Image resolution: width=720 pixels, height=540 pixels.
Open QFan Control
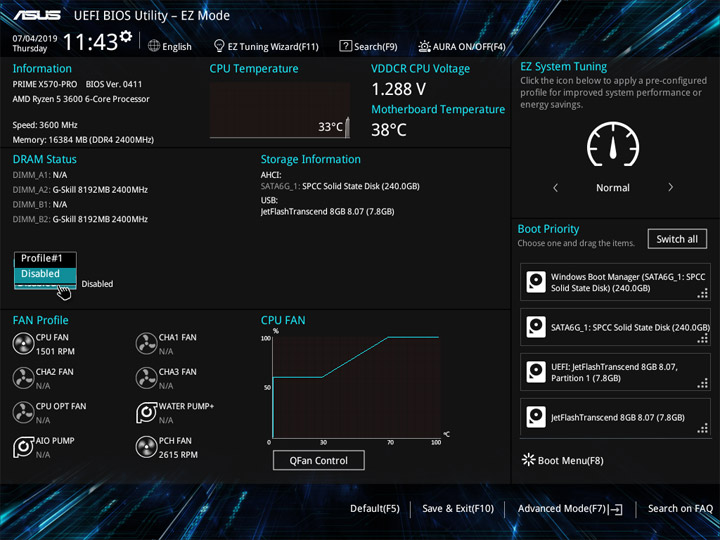319,460
